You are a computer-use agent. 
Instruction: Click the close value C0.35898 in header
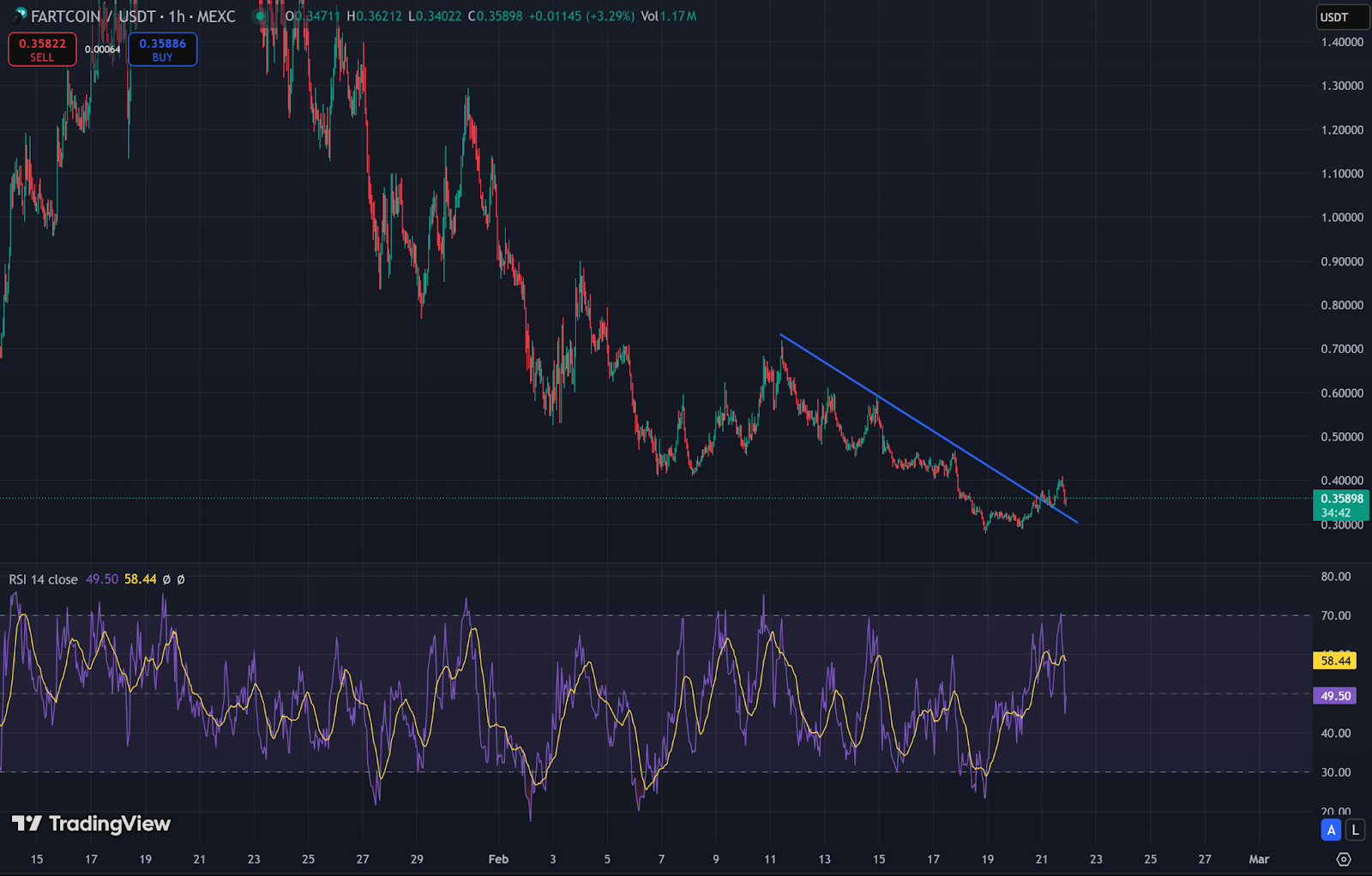(x=495, y=16)
